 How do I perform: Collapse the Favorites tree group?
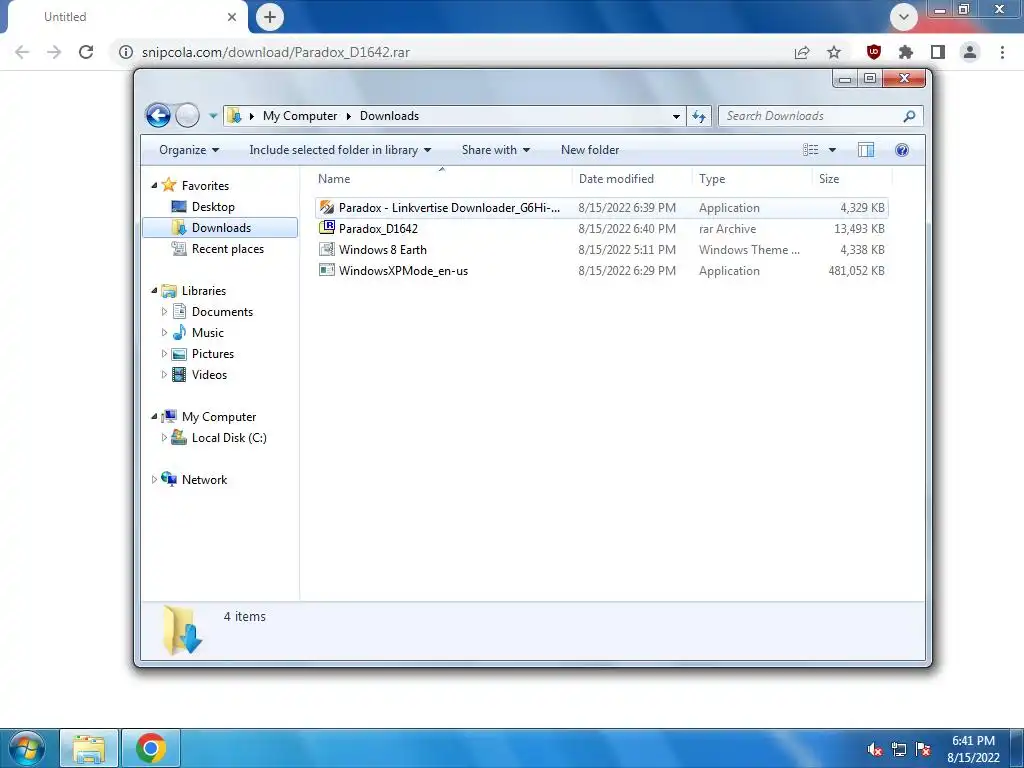pos(154,186)
